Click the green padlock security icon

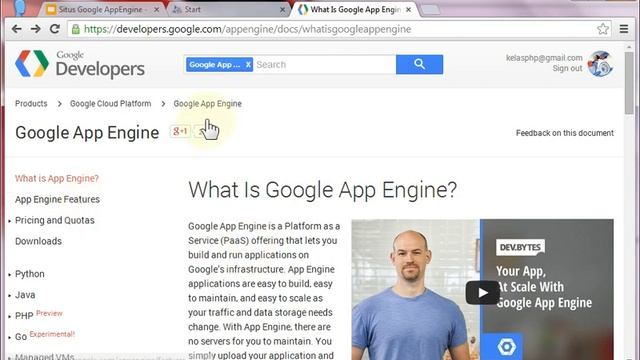[76, 29]
